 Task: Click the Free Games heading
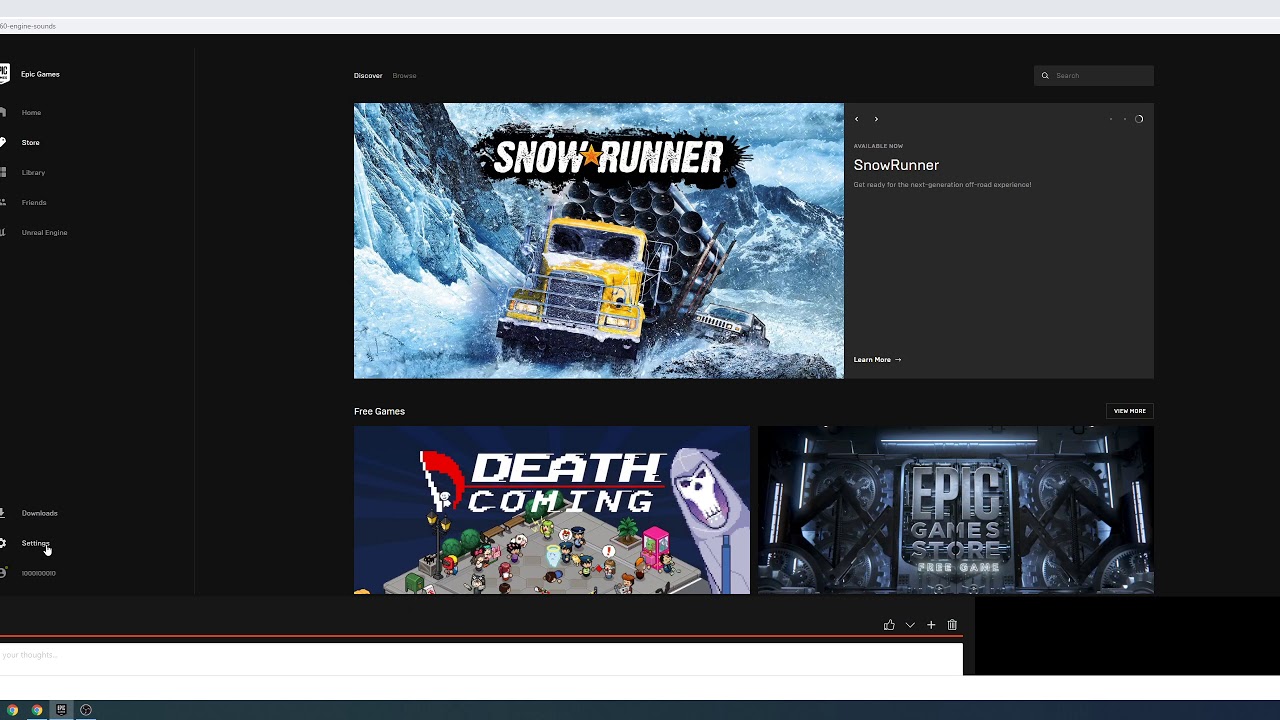379,412
